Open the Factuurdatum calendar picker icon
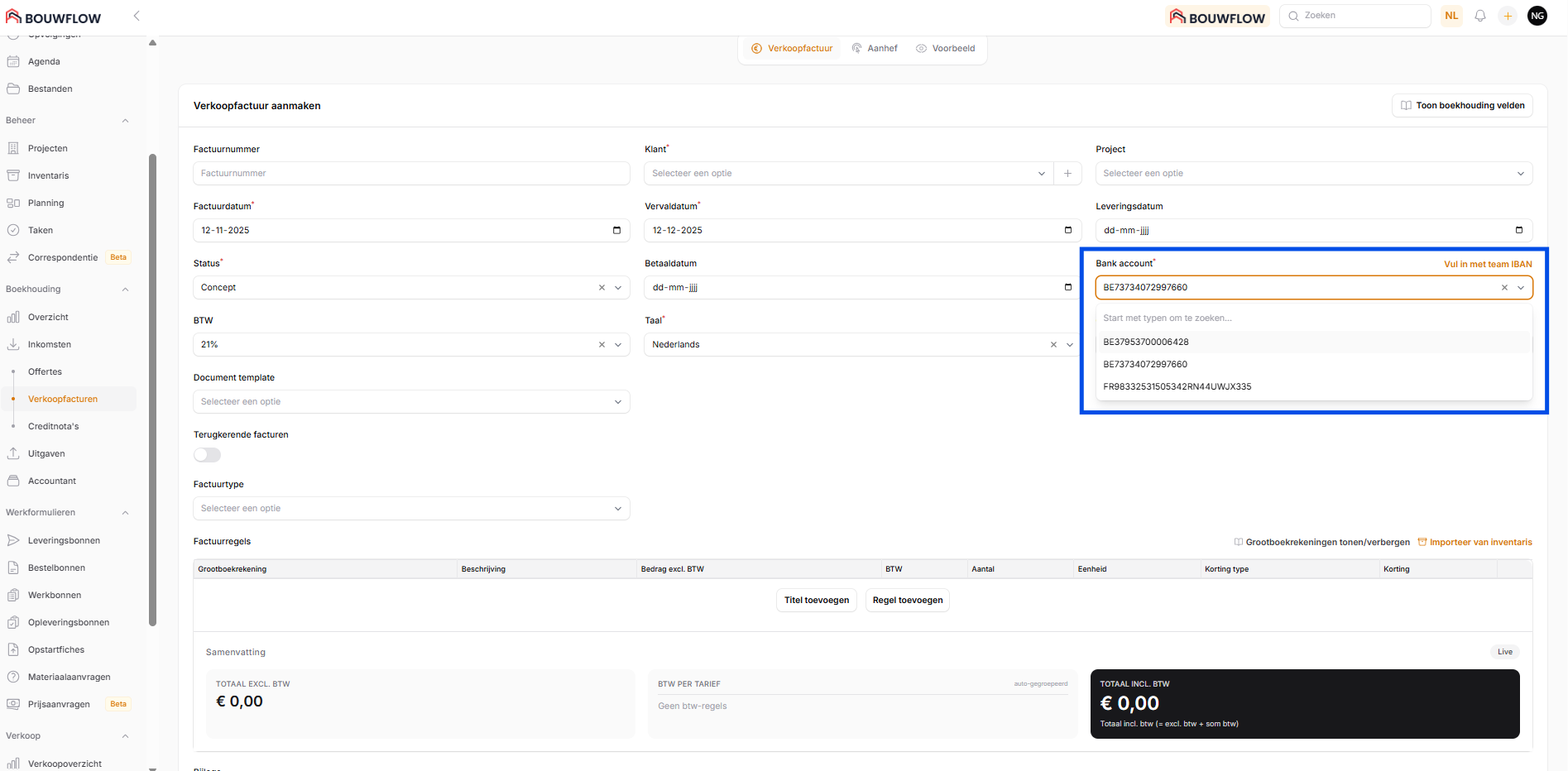The image size is (1568, 771). 616,231
